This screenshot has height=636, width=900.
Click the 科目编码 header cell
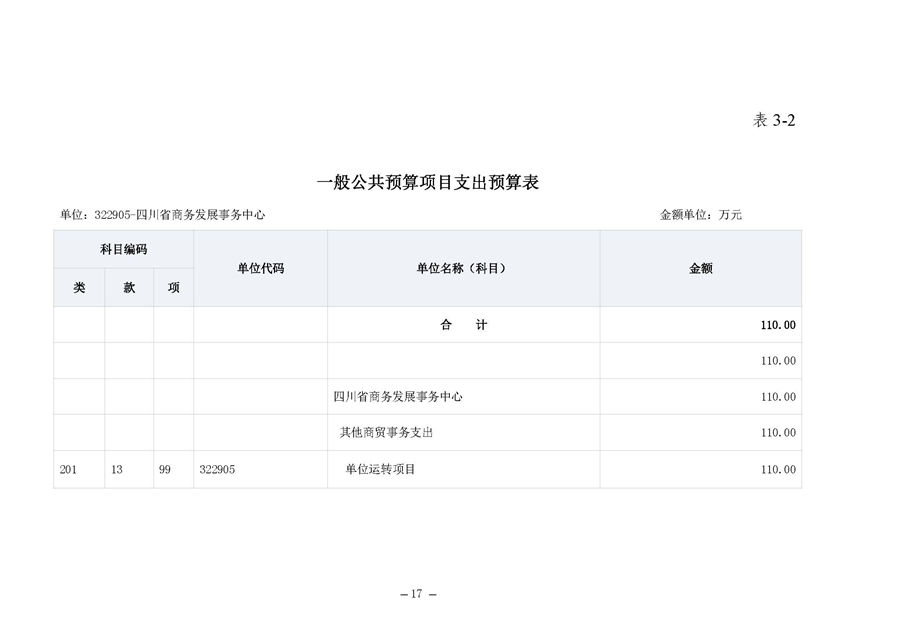(x=124, y=250)
